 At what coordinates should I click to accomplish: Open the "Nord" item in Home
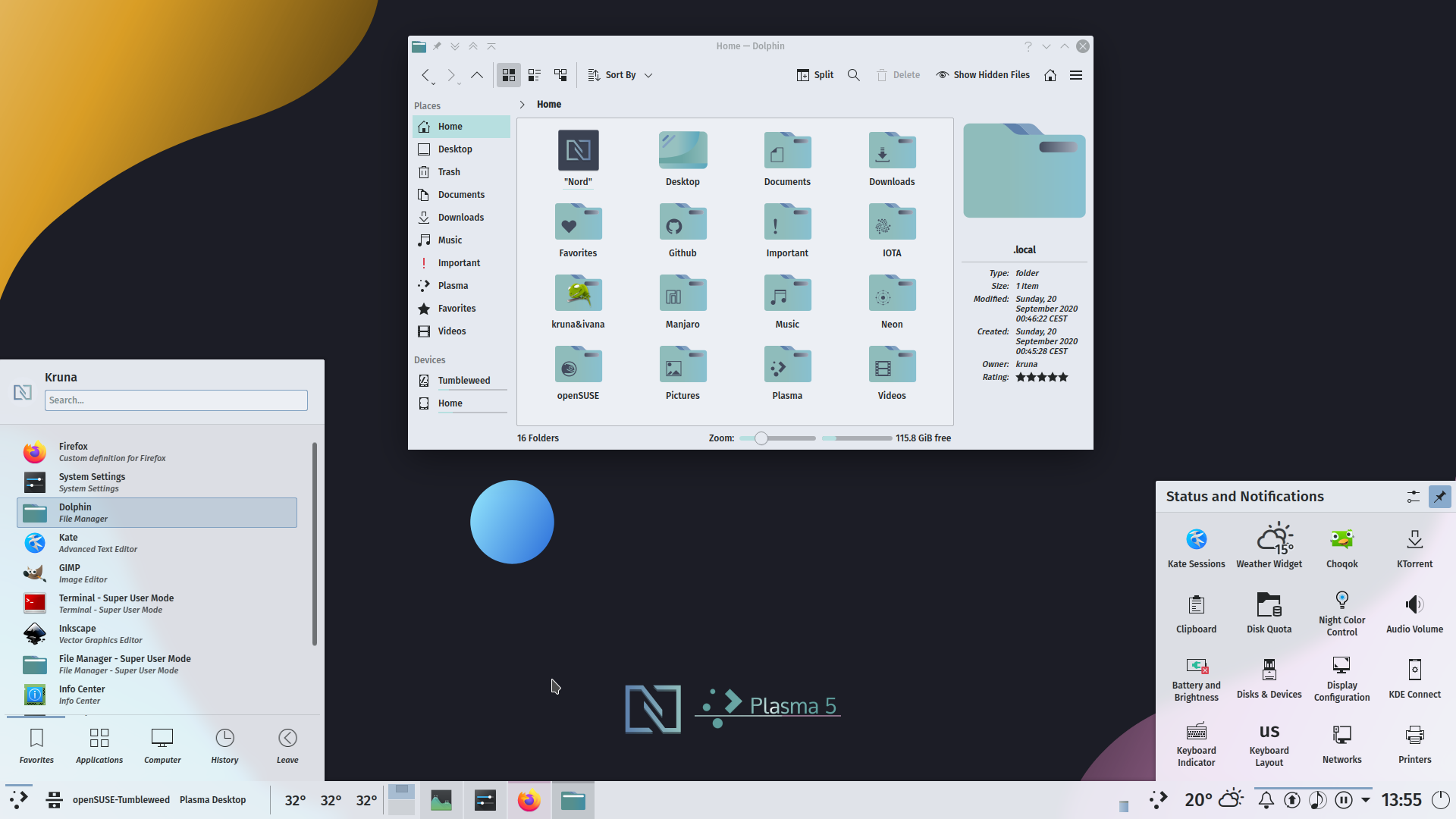pos(578,159)
